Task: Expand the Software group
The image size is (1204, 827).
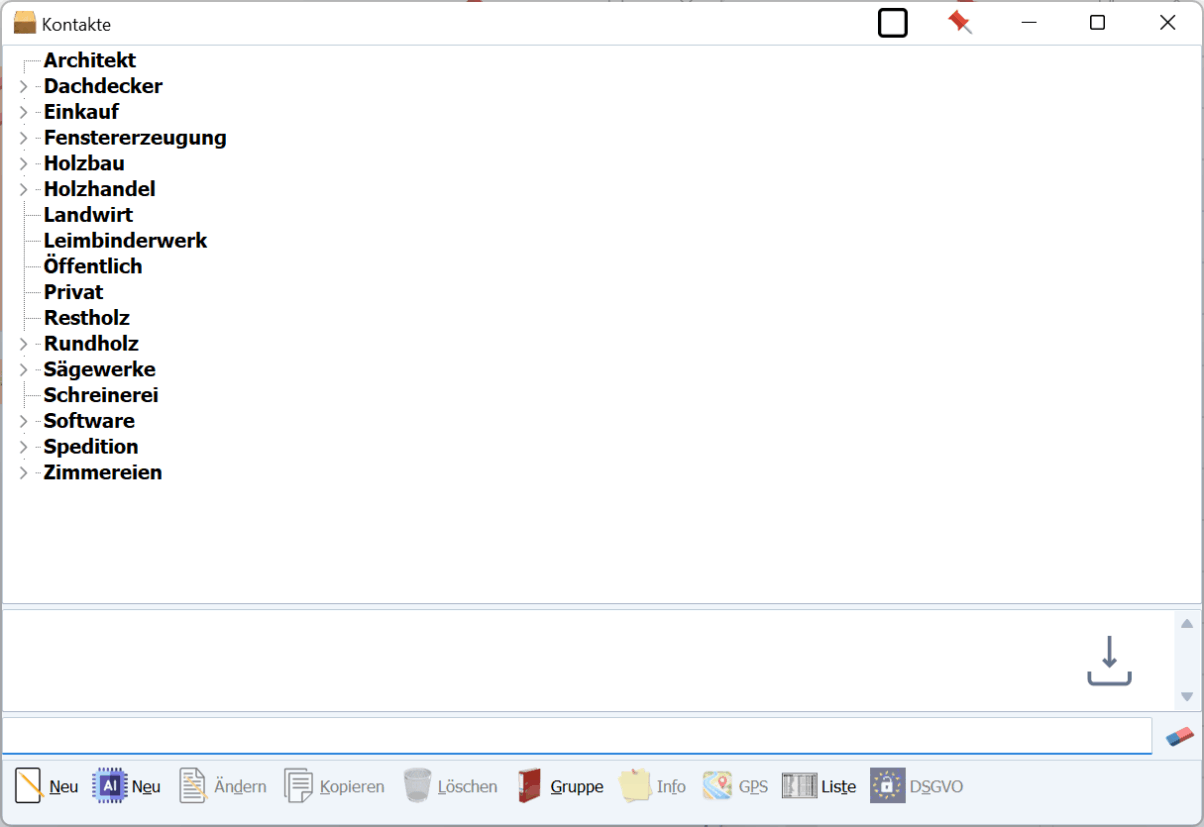Action: 24,421
